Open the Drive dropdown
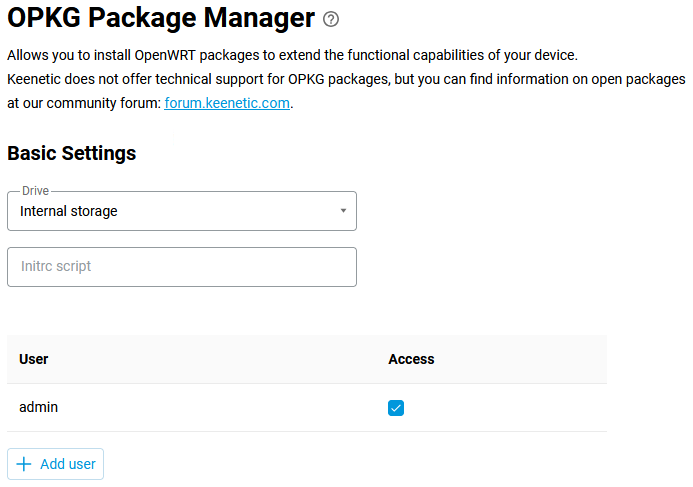Screen dimensions: 693x487 pos(181,211)
